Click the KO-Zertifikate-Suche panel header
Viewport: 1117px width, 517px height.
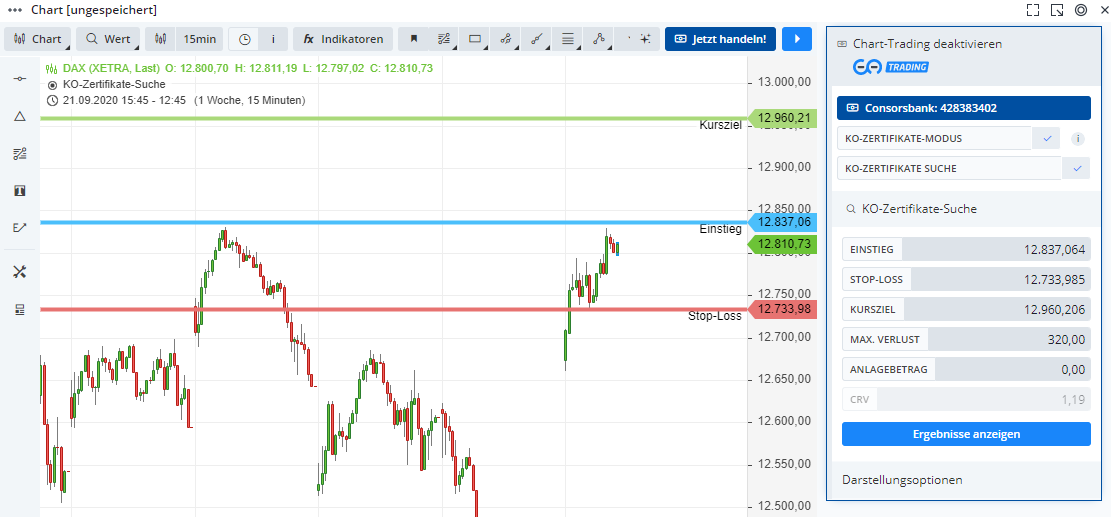[964, 209]
